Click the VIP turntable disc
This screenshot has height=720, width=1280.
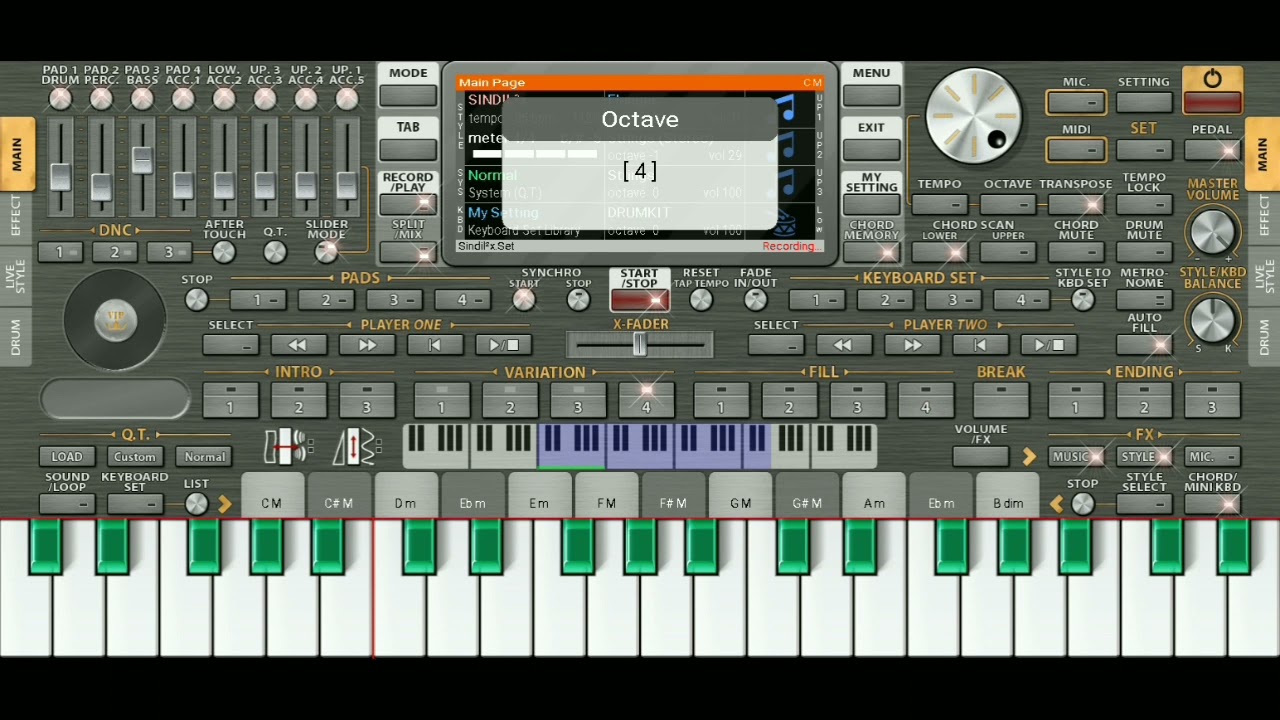click(x=114, y=320)
